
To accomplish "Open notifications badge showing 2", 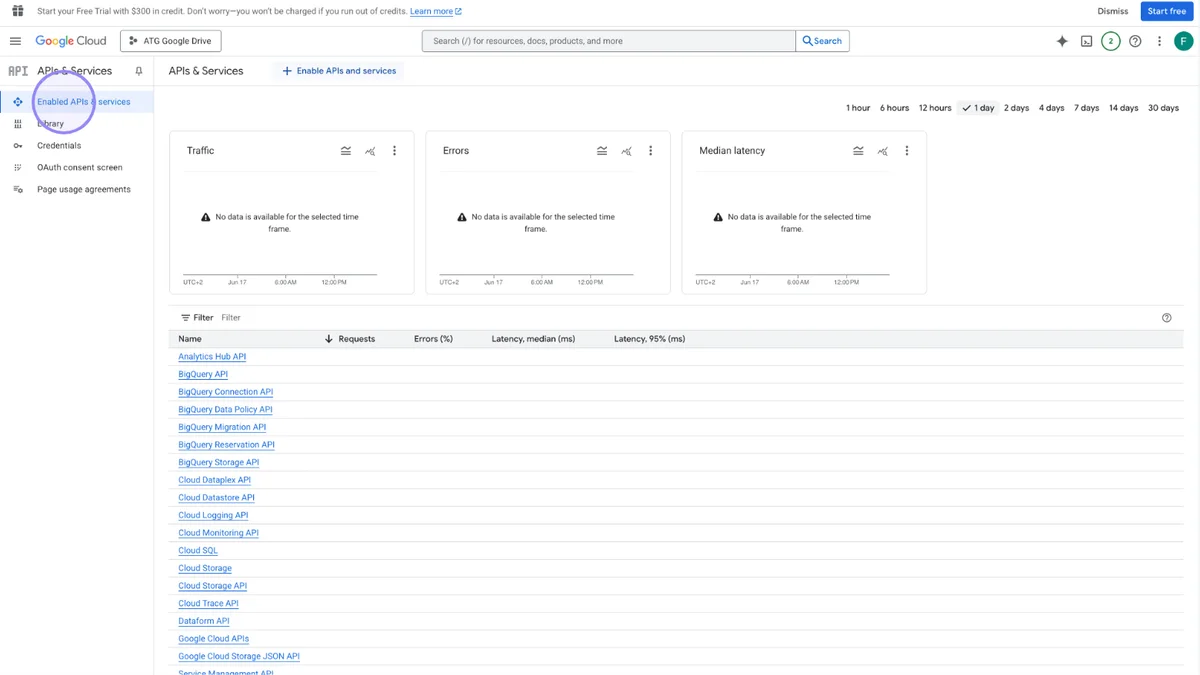I will (1110, 41).
